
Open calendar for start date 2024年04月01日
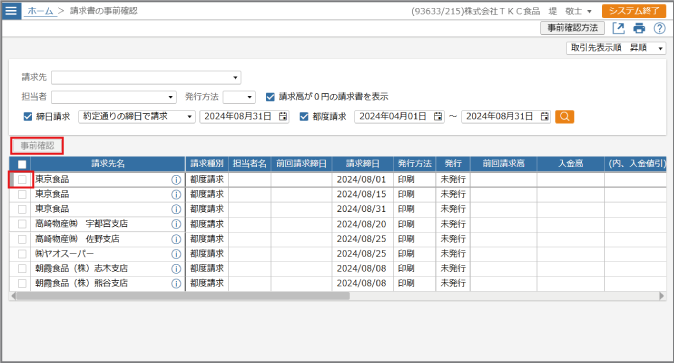pos(438,117)
